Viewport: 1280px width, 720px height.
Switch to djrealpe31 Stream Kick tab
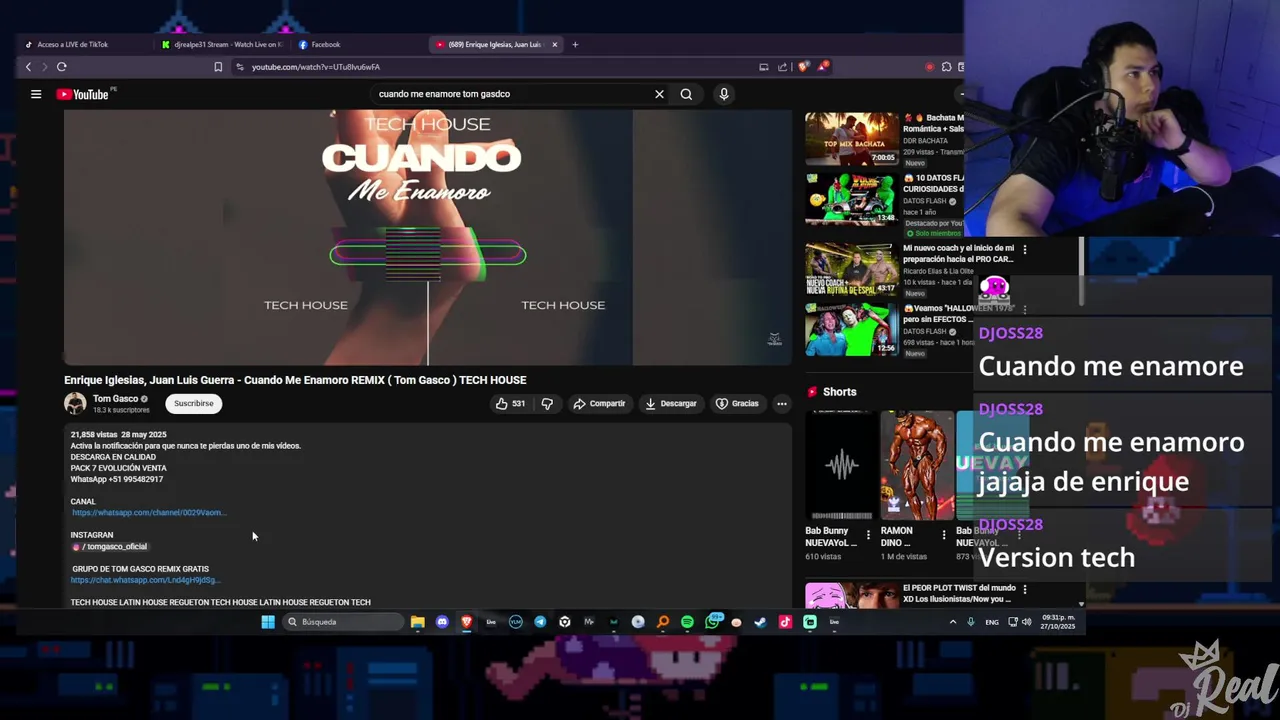223,44
